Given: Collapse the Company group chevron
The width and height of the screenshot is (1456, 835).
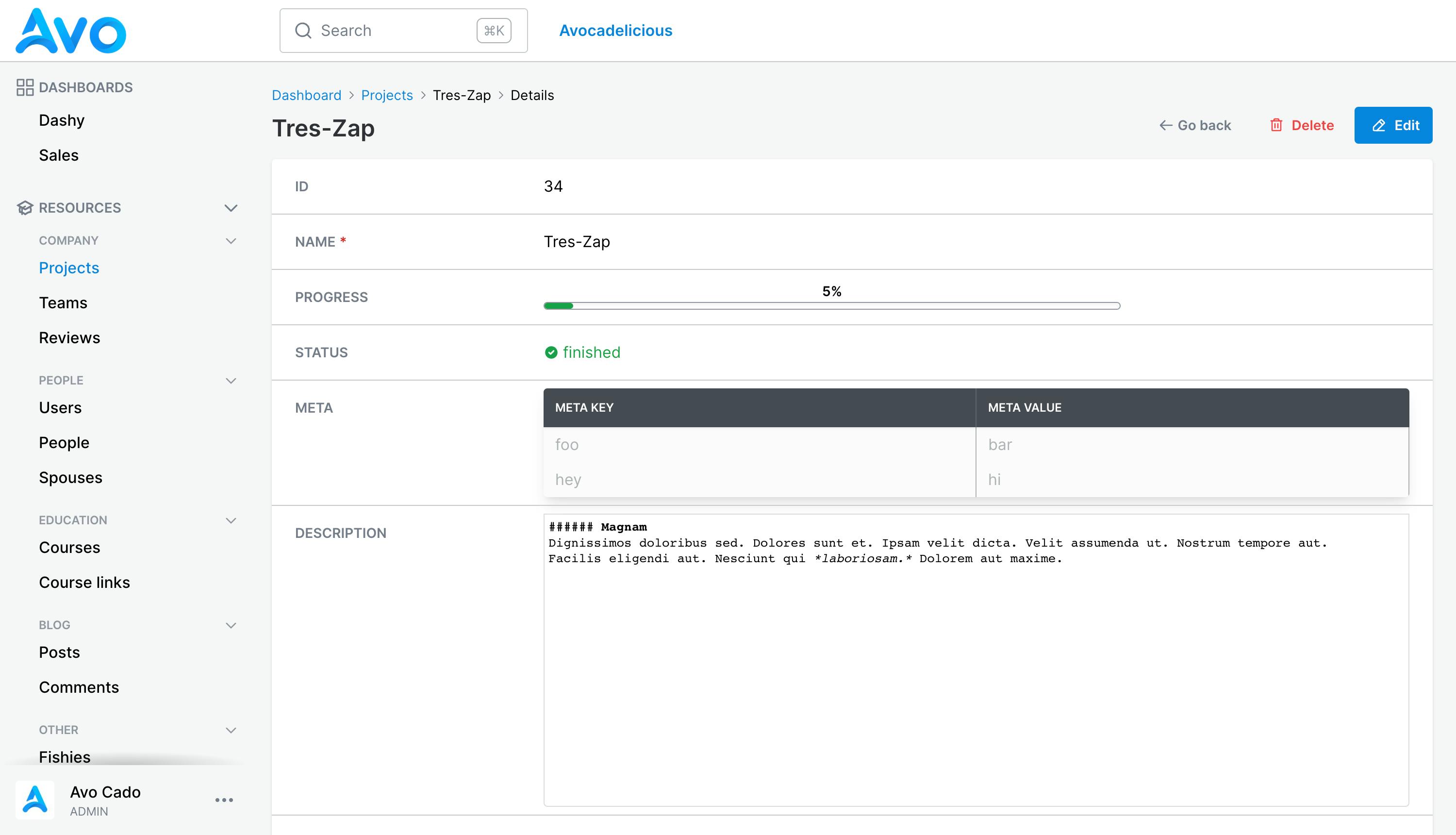Looking at the screenshot, I should [x=231, y=241].
